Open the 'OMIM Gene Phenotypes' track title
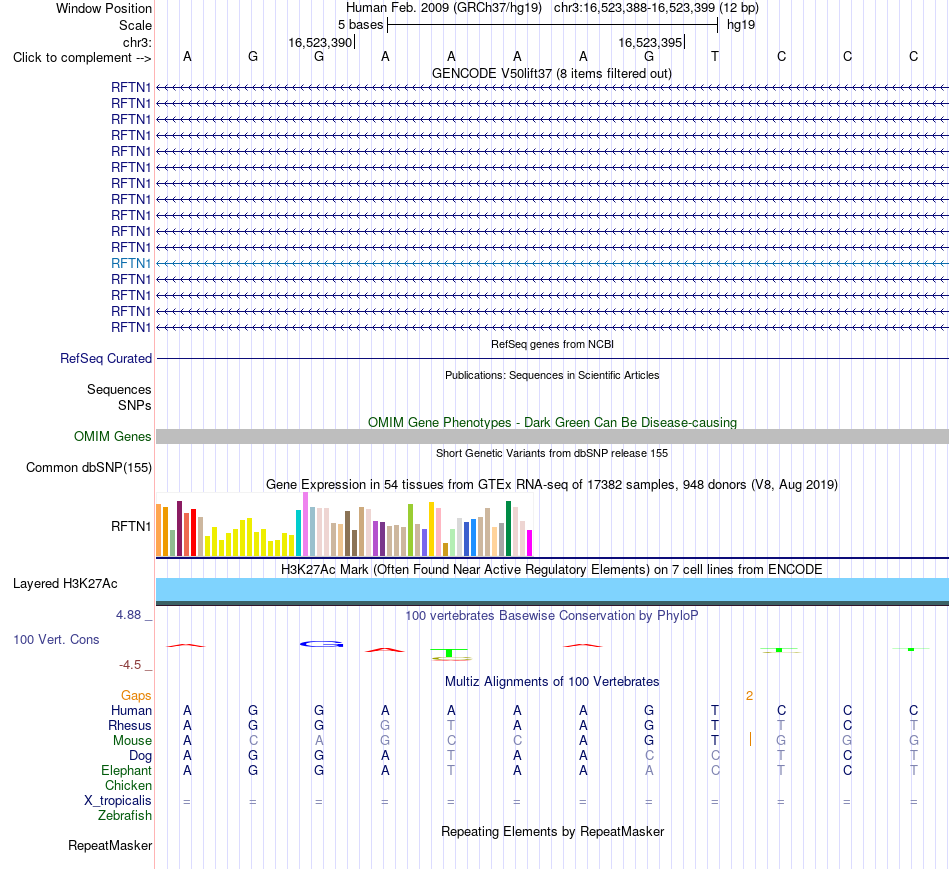This screenshot has height=869, width=950. (552, 422)
